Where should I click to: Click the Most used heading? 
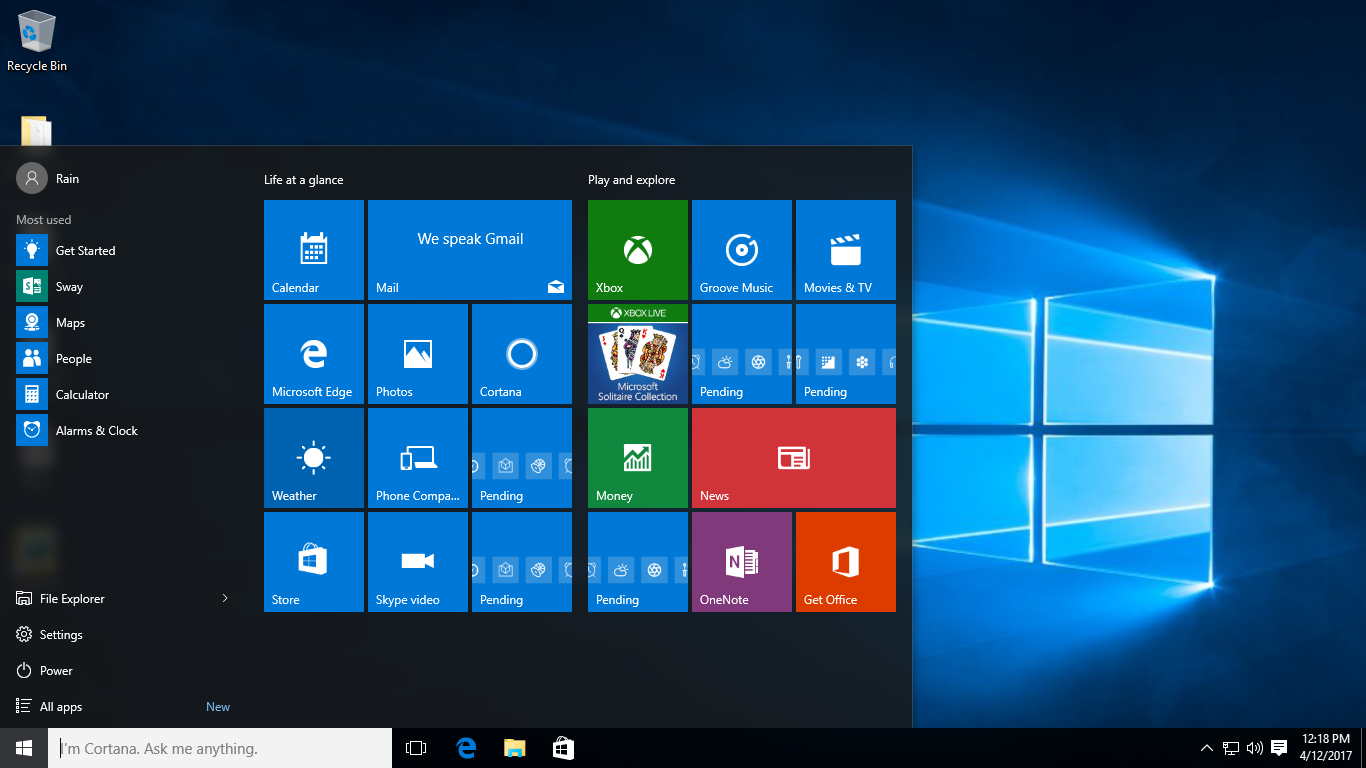(x=43, y=220)
